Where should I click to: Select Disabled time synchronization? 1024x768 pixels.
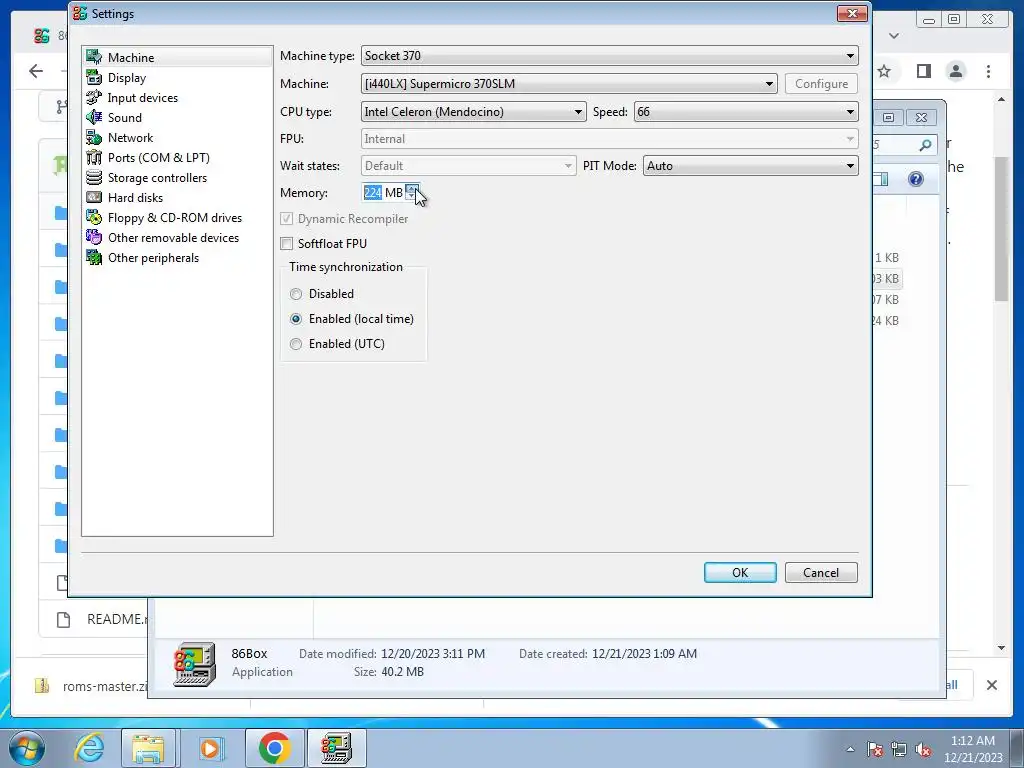click(x=296, y=294)
